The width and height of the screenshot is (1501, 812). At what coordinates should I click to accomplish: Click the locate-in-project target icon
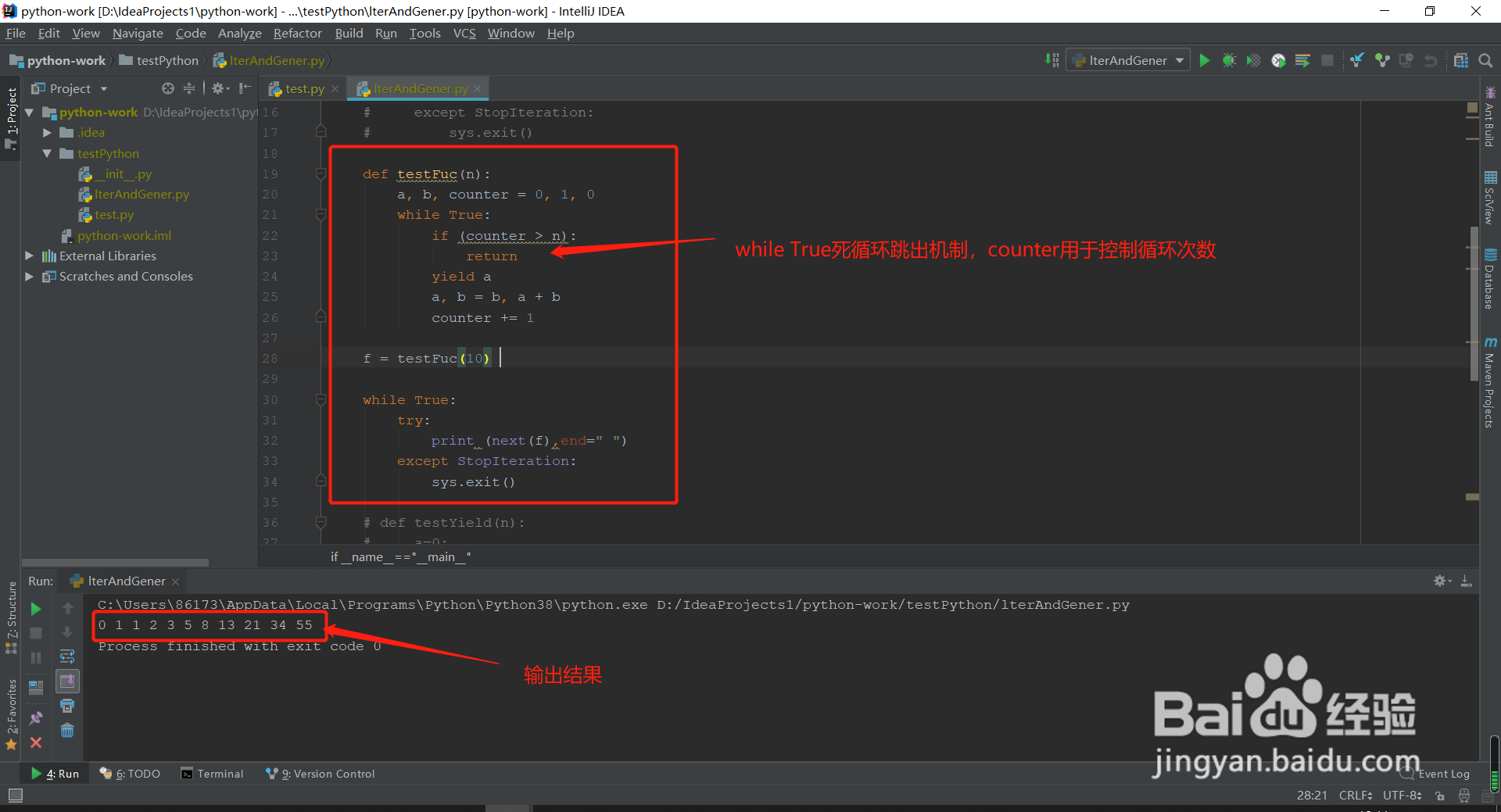(x=167, y=88)
